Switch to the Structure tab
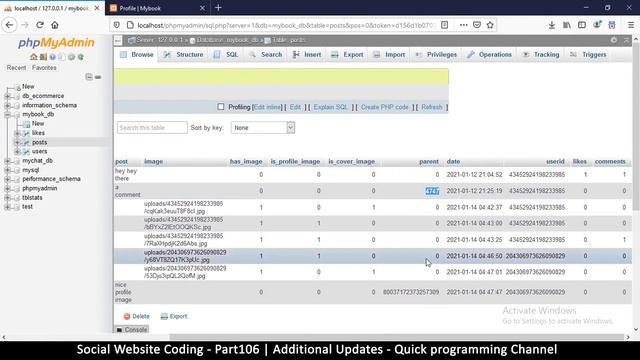 tap(183, 55)
